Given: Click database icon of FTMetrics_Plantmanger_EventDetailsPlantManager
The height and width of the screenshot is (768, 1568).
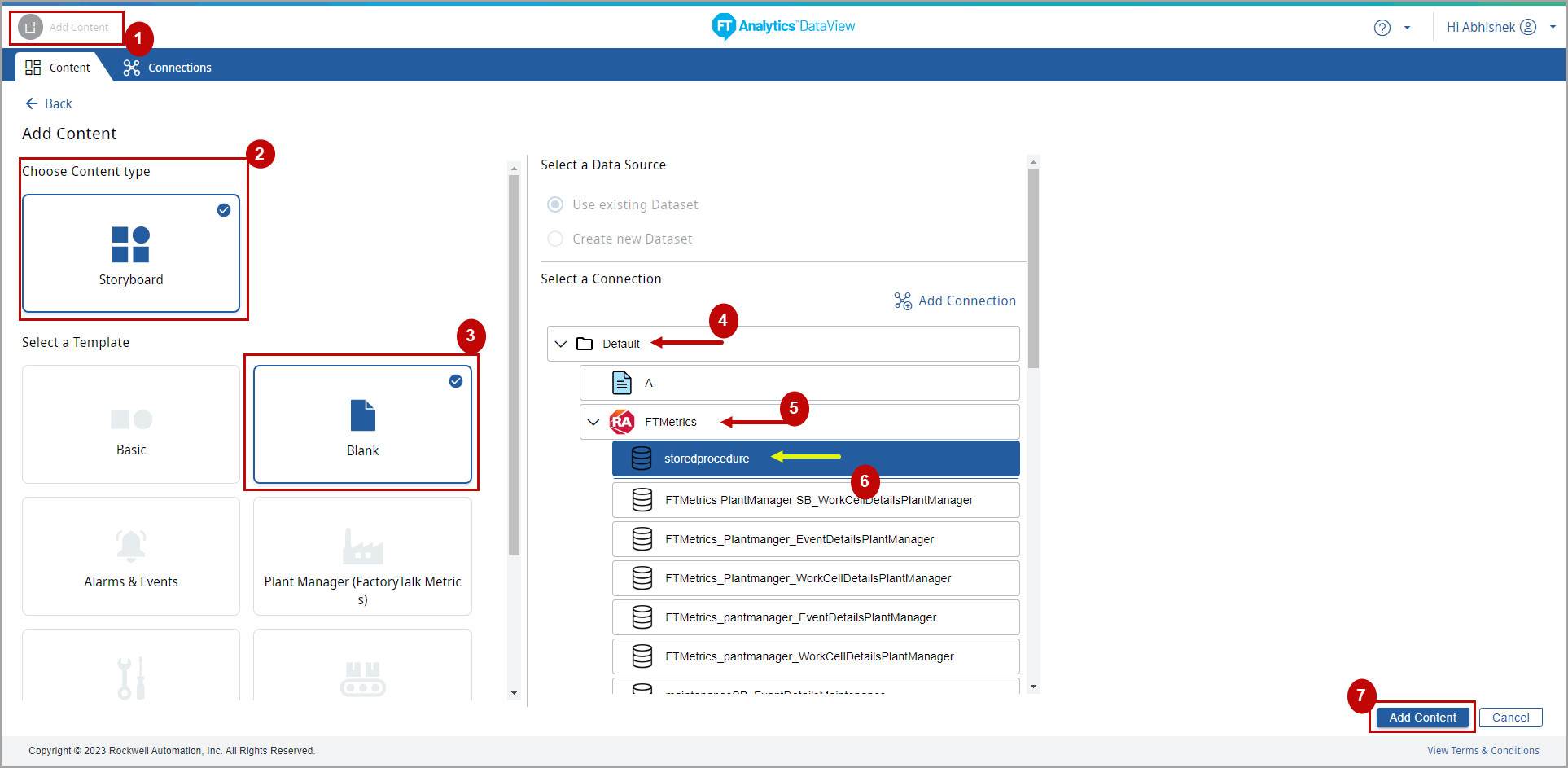Looking at the screenshot, I should 642,539.
